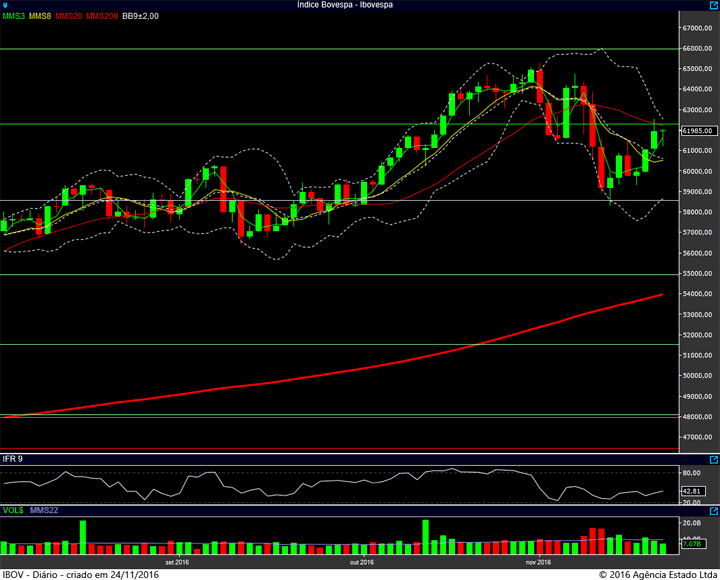Viewport: 720px width, 580px height.
Task: Click the out 2016 date axis label
Action: click(362, 562)
